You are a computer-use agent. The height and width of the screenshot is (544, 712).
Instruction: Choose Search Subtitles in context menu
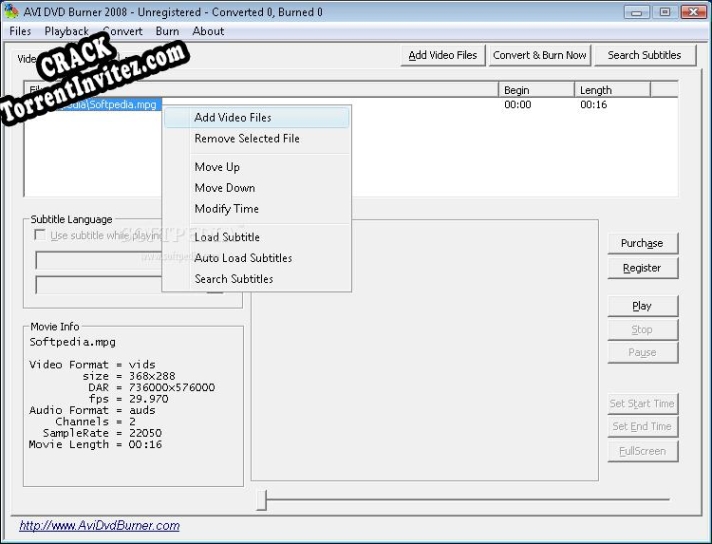pos(257,279)
